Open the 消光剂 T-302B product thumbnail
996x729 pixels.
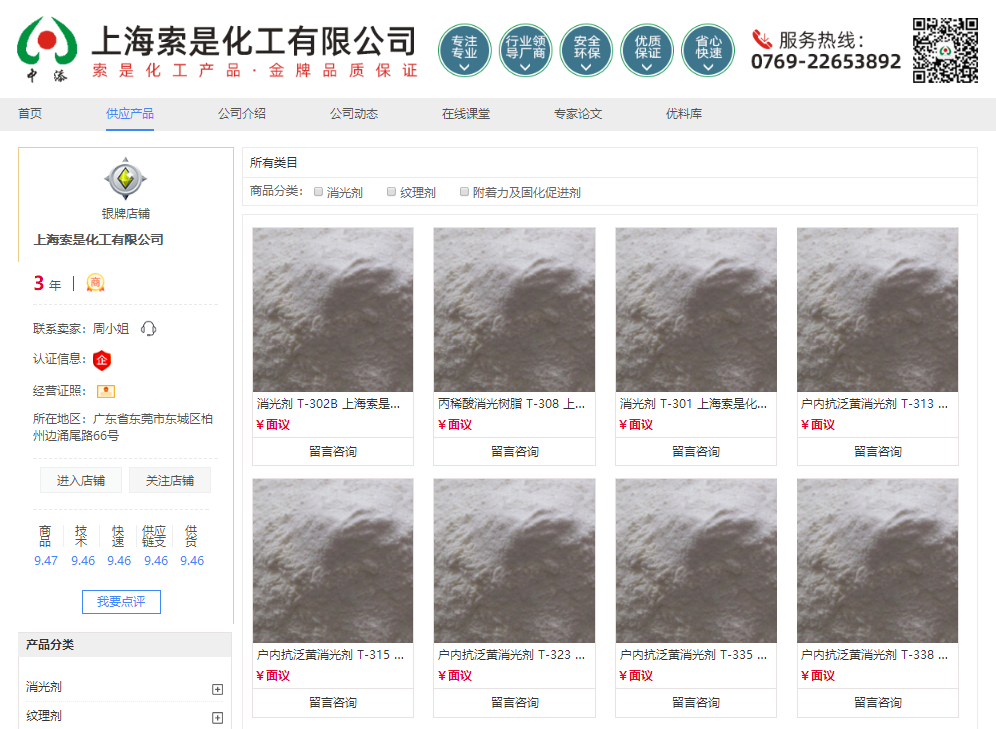333,310
